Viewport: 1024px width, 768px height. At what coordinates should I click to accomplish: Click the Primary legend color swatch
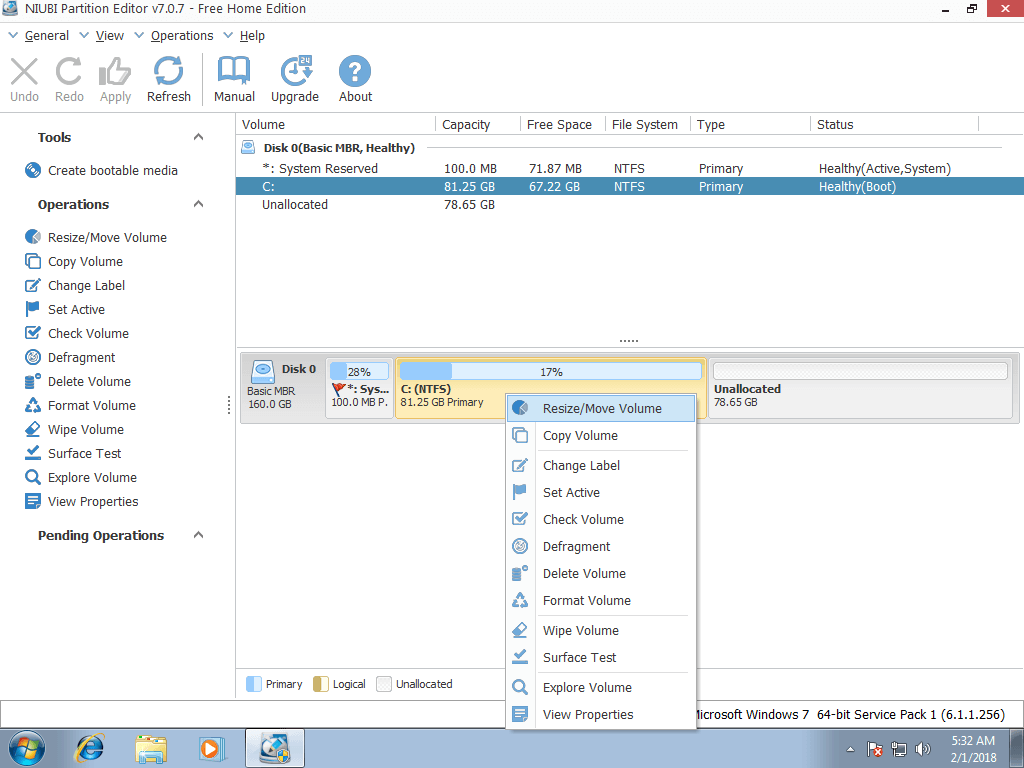pyautogui.click(x=253, y=684)
